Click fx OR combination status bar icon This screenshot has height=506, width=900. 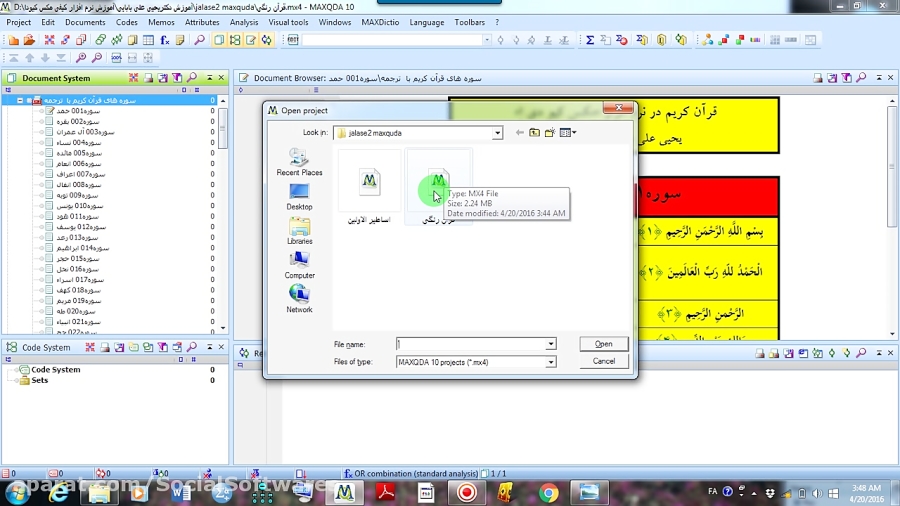pos(348,473)
